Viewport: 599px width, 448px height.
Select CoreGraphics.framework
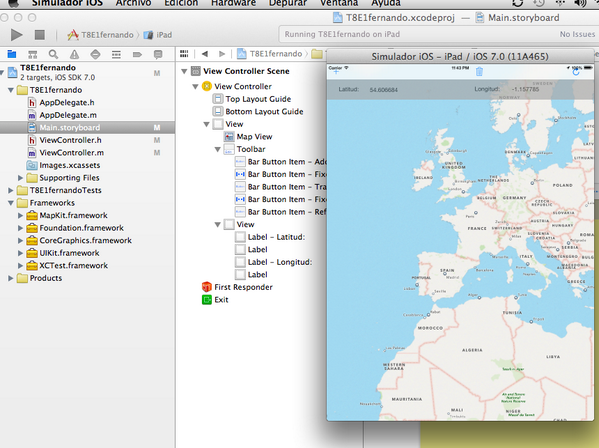tap(86, 241)
